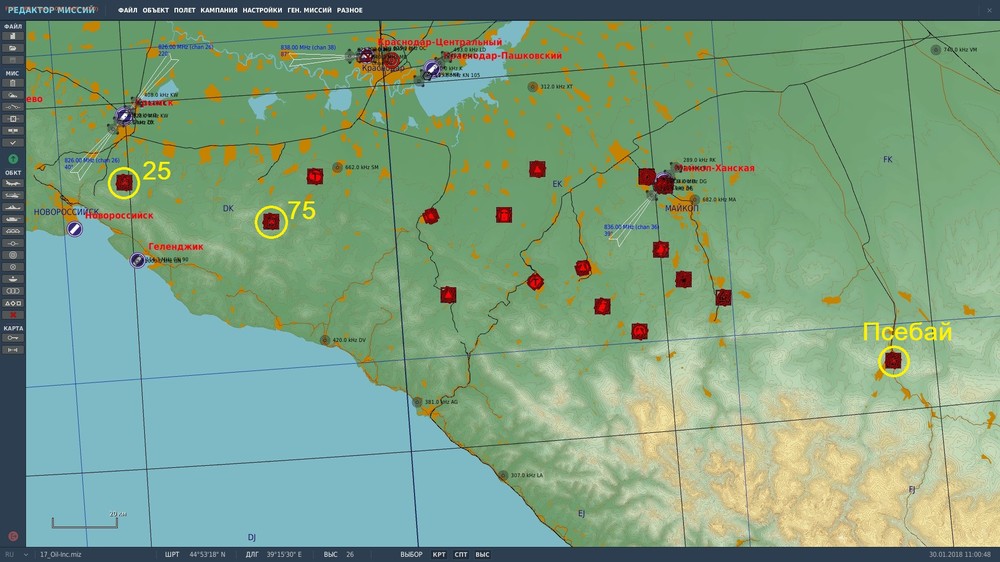Open the briefing clipboard icon under МИС
Screen dimensions: 1000x562
pyautogui.click(x=13, y=83)
